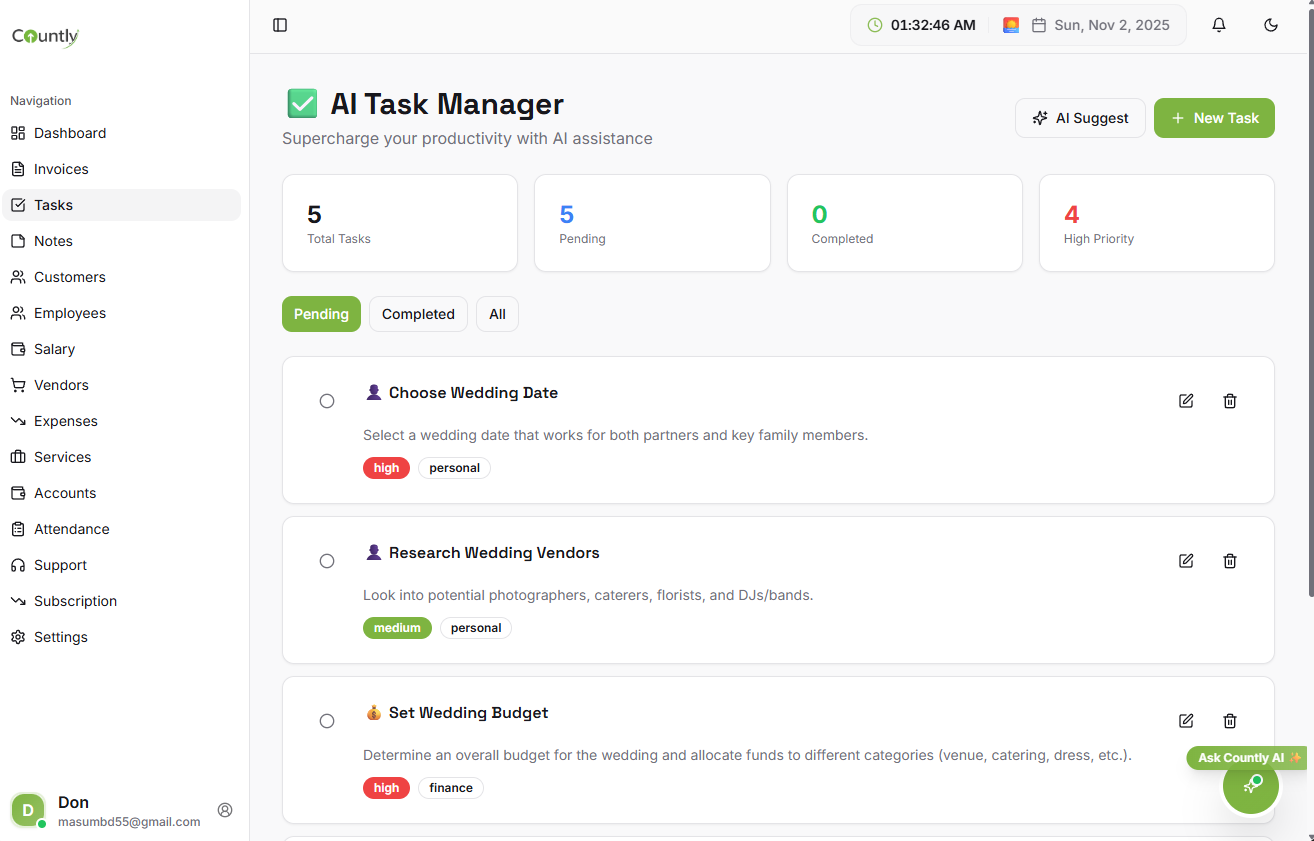Click the high tag on Choose Wedding Date

pos(386,468)
